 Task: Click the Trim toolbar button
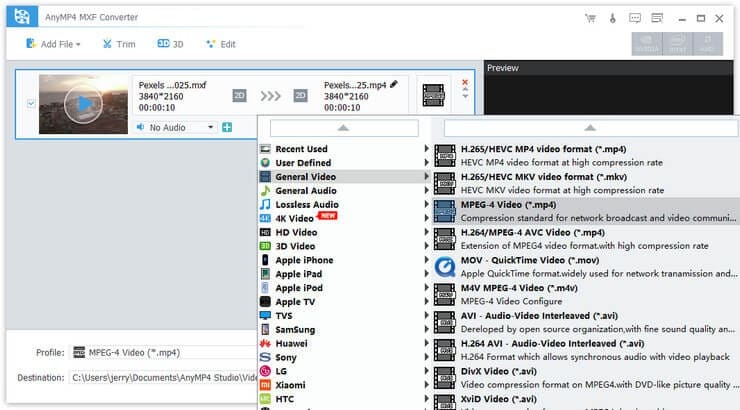click(x=119, y=44)
